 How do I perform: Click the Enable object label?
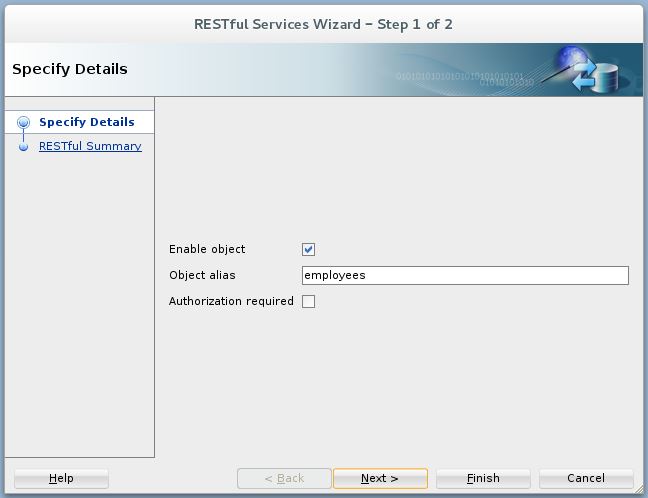pyautogui.click(x=207, y=250)
